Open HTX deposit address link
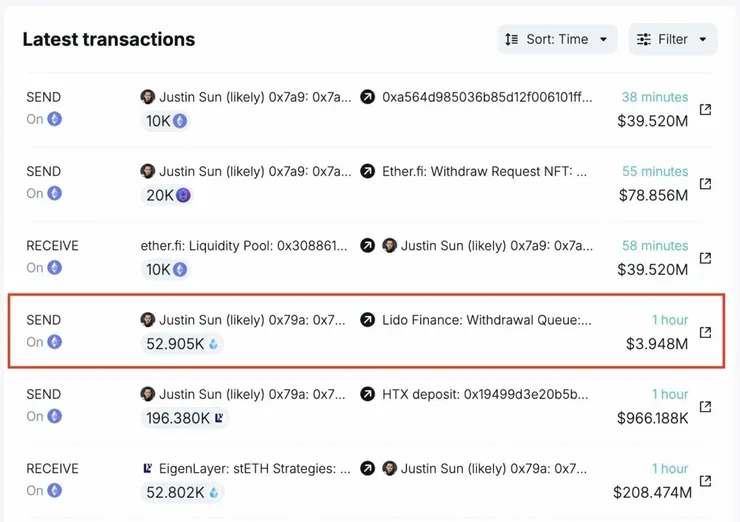Viewport: 740px width, 522px height. (485, 394)
